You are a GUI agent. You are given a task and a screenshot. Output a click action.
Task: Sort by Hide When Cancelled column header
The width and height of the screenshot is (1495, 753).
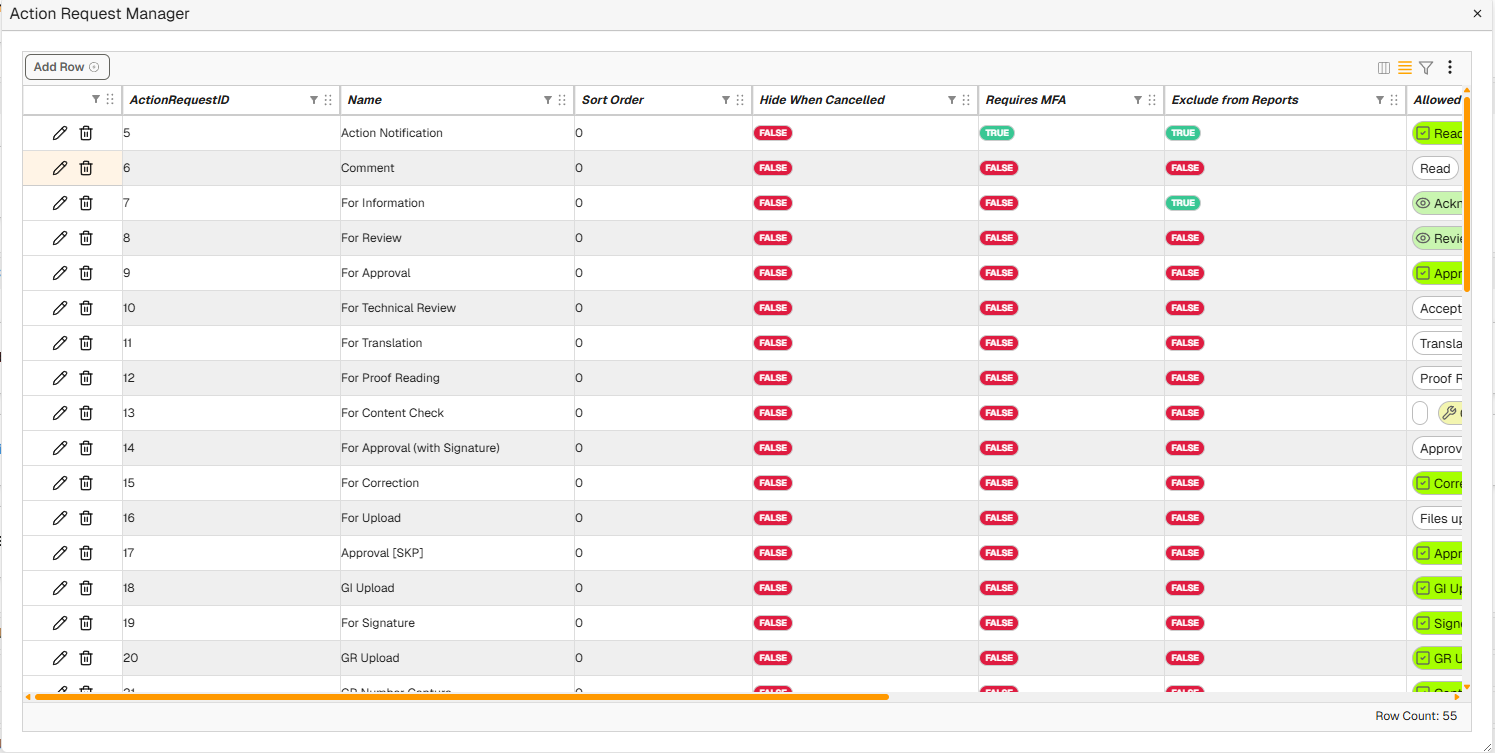click(822, 100)
